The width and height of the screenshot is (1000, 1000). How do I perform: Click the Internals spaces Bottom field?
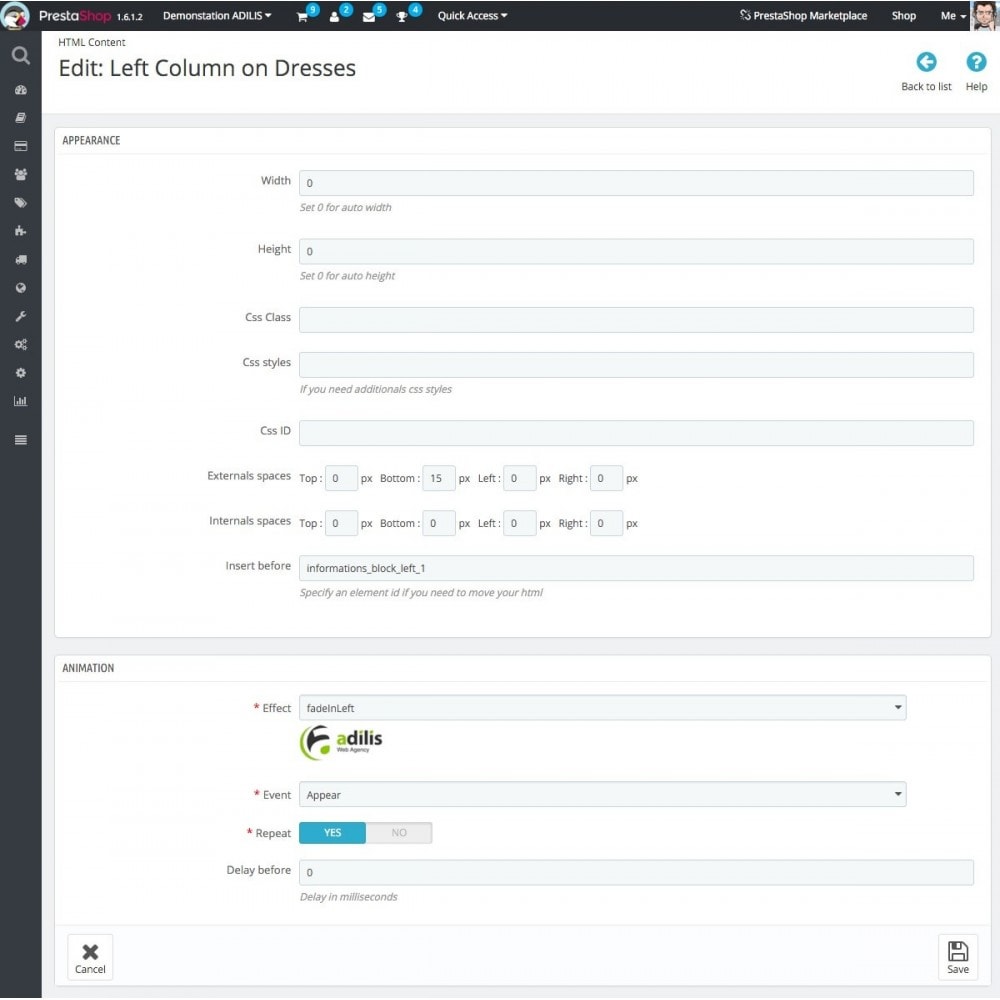(x=439, y=523)
